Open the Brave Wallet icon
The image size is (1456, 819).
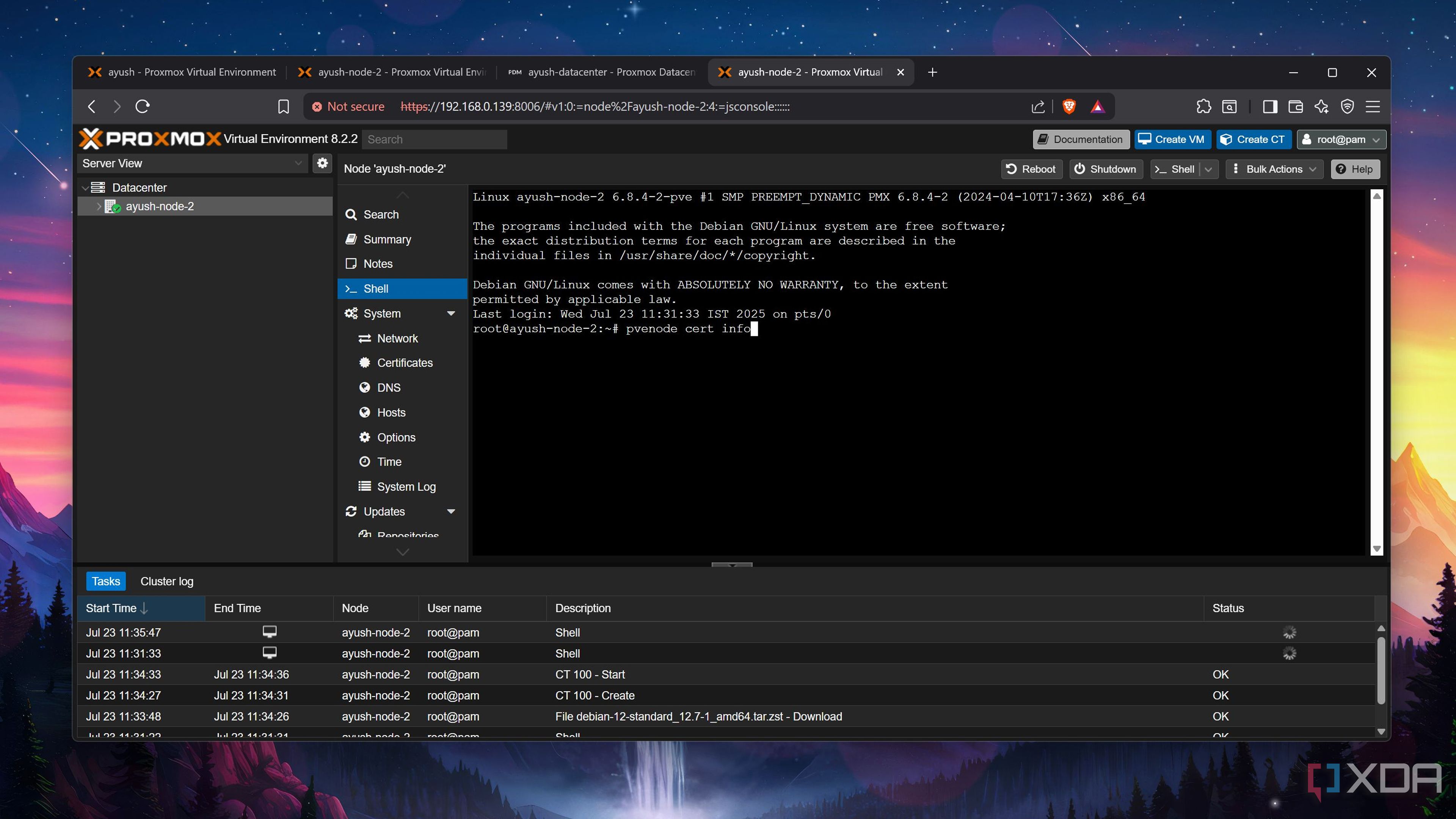coord(1296,106)
